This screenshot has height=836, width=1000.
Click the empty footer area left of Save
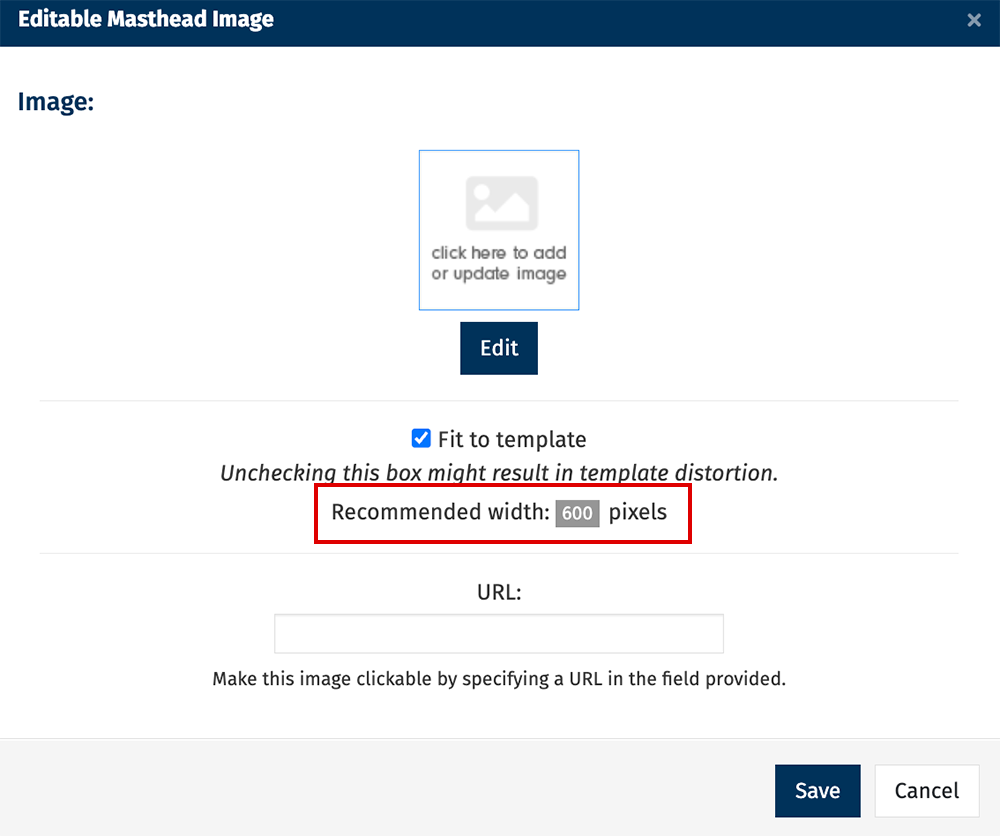tap(380, 790)
